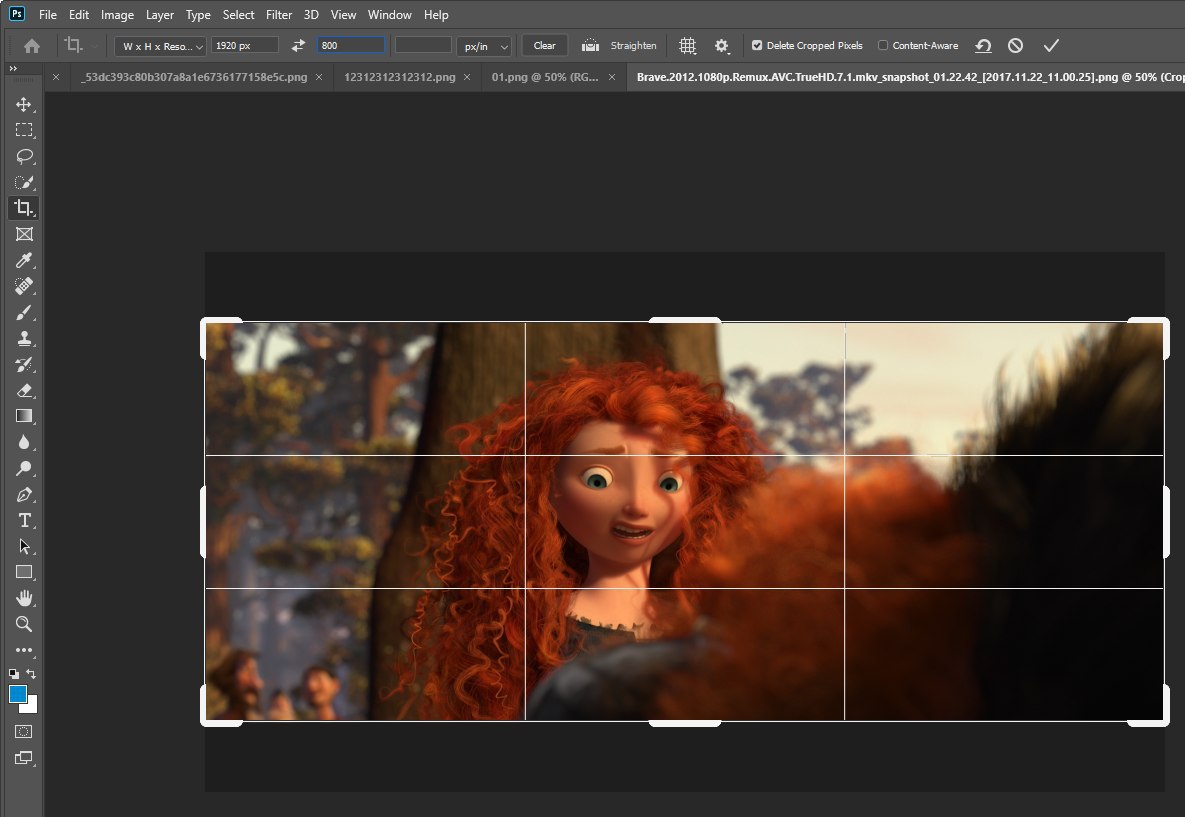Select the Path Selection tool
Image resolution: width=1185 pixels, height=817 pixels.
[x=23, y=546]
